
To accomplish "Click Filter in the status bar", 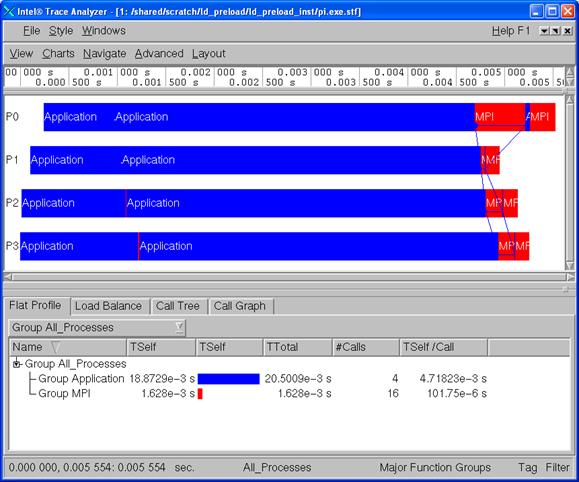I will (558, 468).
